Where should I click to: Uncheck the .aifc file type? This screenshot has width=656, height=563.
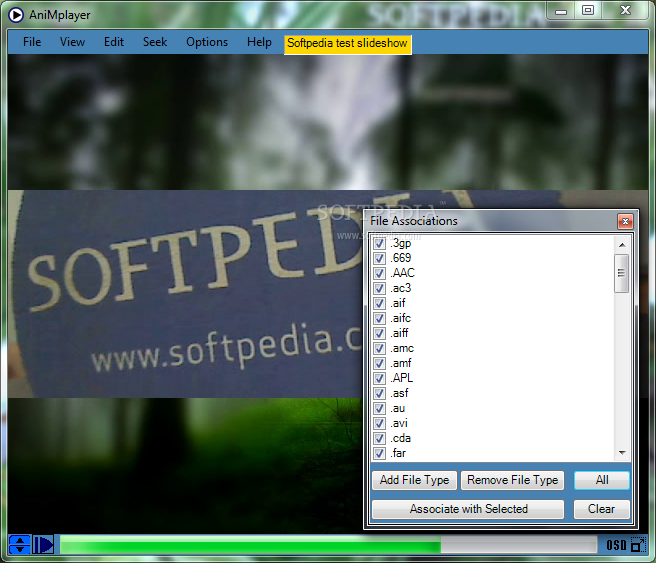(x=379, y=319)
